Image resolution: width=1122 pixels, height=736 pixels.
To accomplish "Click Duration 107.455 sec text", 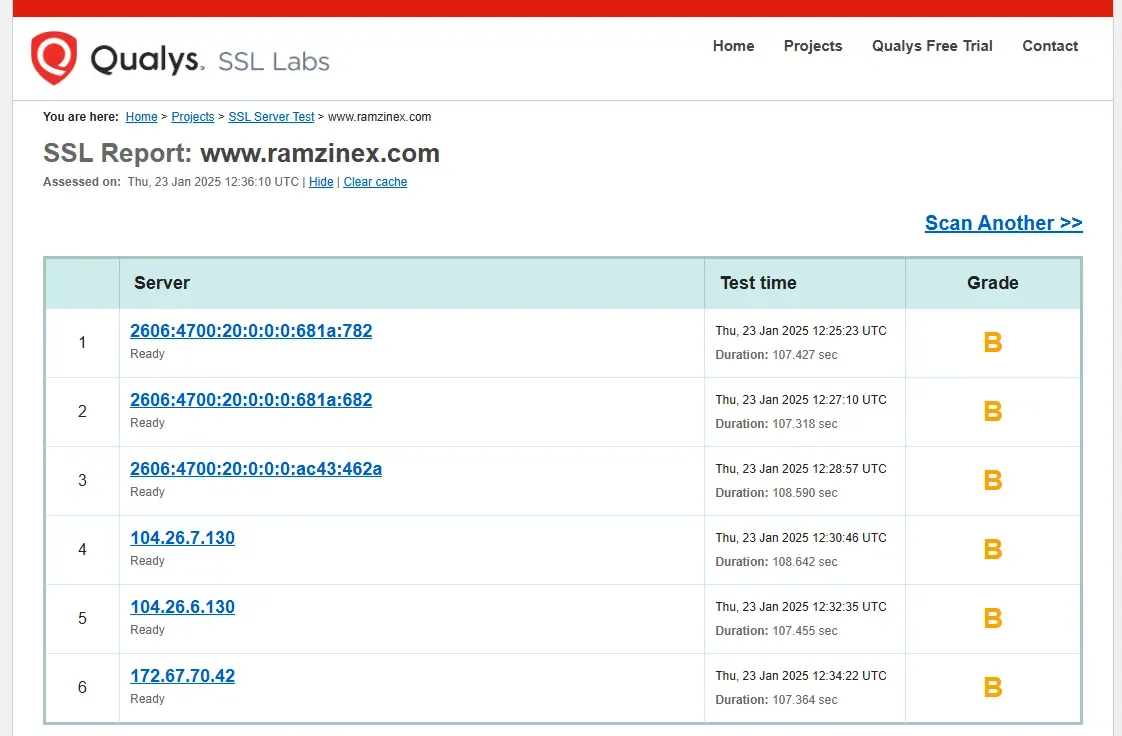I will pos(776,631).
